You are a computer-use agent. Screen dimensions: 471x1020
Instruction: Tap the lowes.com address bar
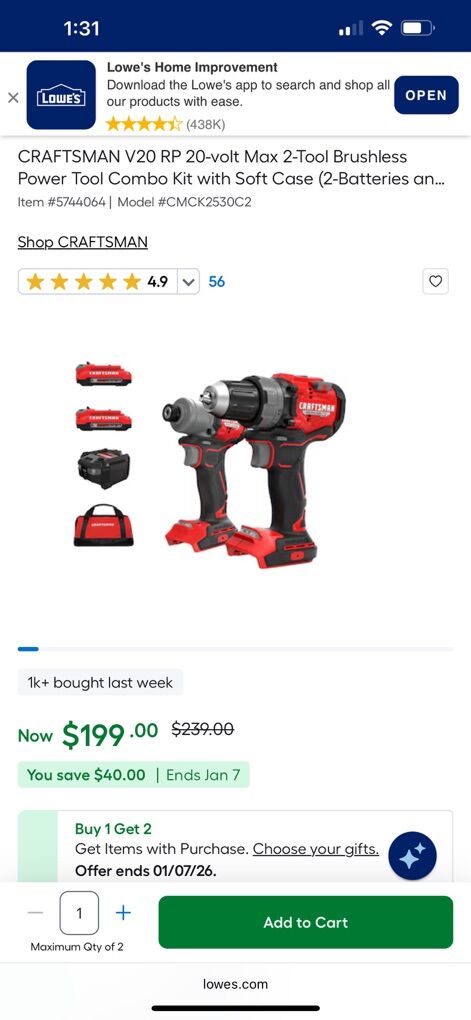236,984
